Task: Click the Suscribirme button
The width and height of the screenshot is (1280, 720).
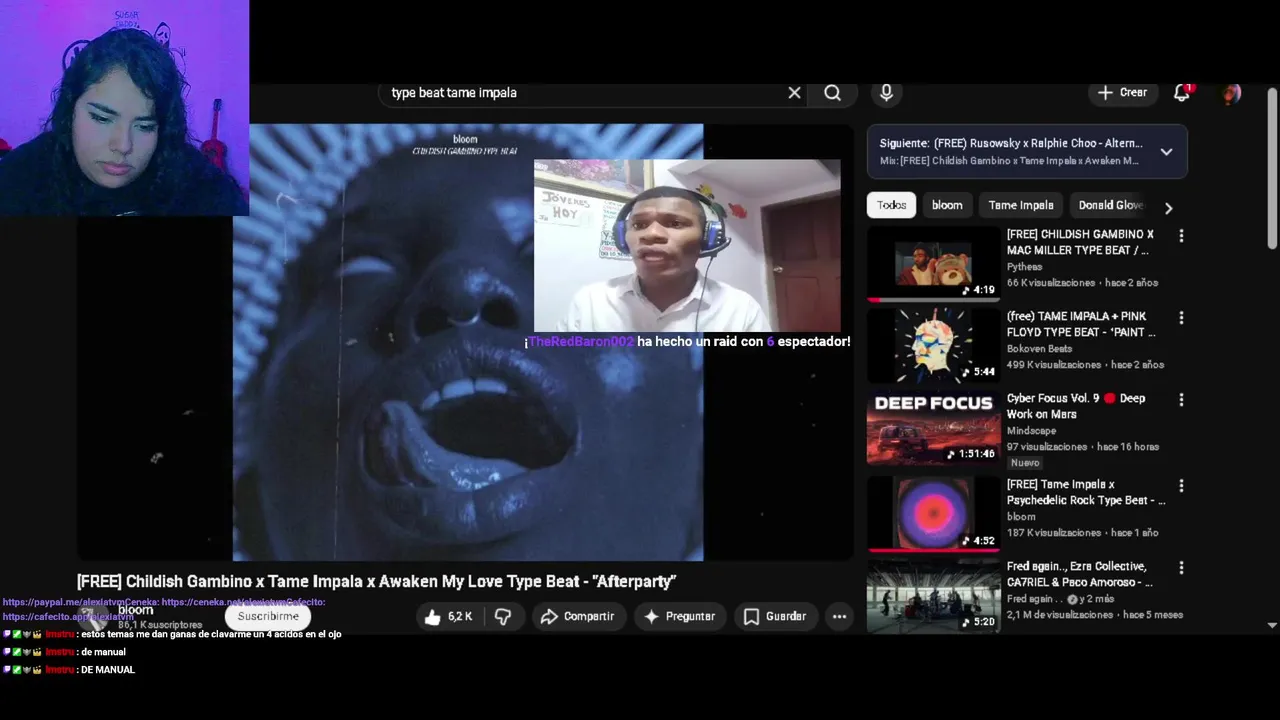Action: point(268,616)
